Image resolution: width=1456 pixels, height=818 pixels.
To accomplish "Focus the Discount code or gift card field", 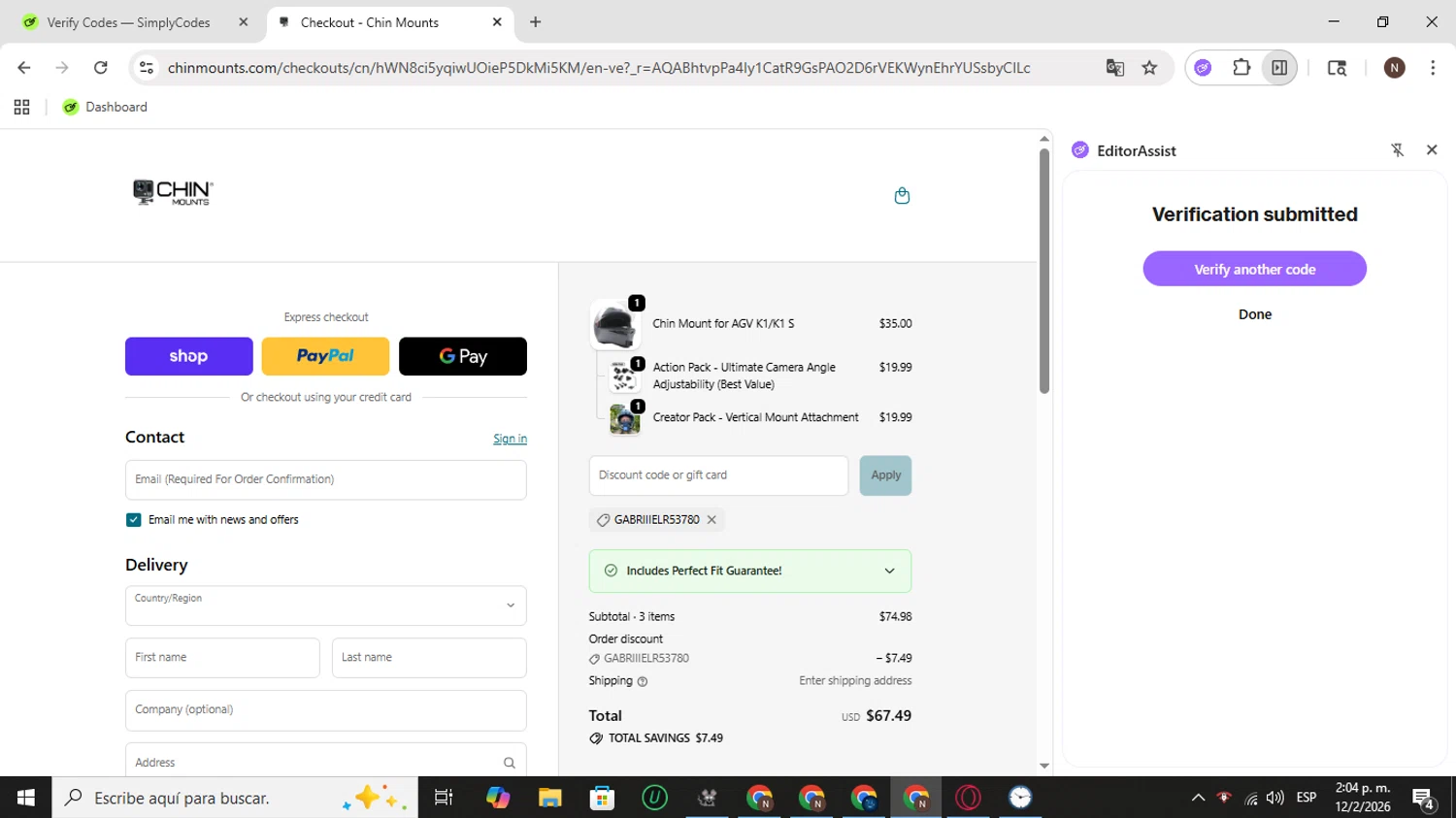I will pyautogui.click(x=718, y=475).
